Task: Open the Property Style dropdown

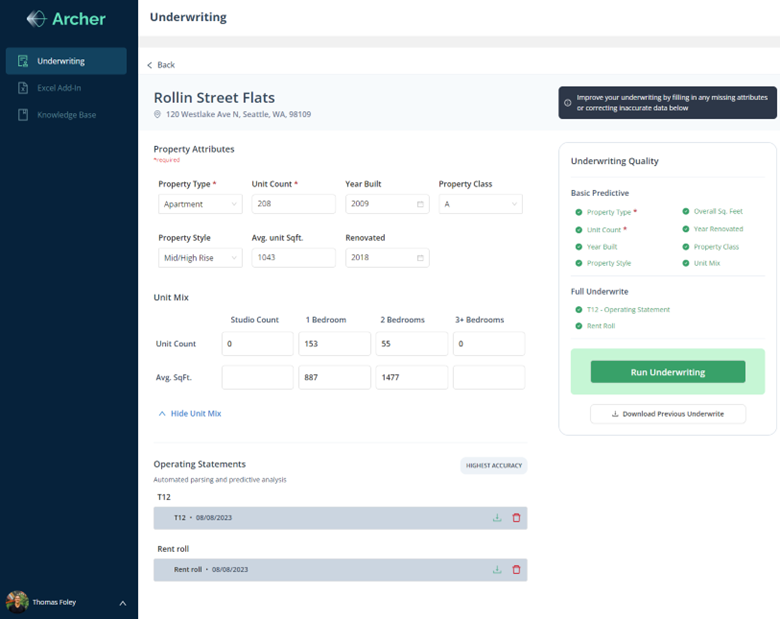Action: pyautogui.click(x=200, y=258)
